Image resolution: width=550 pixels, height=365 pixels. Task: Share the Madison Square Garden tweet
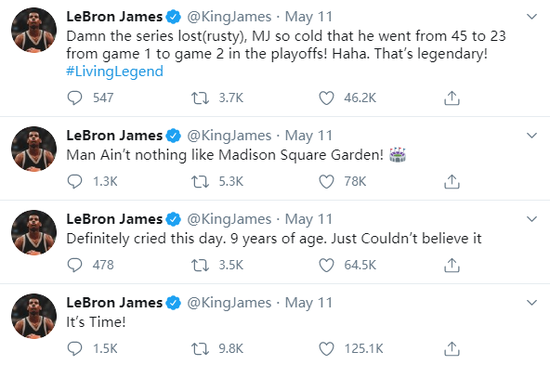point(452,182)
